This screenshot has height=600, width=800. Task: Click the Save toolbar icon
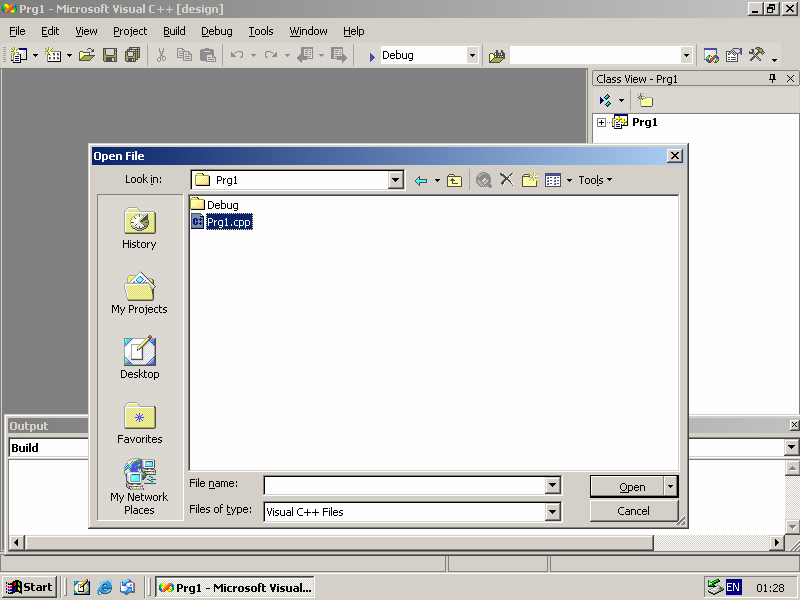110,55
